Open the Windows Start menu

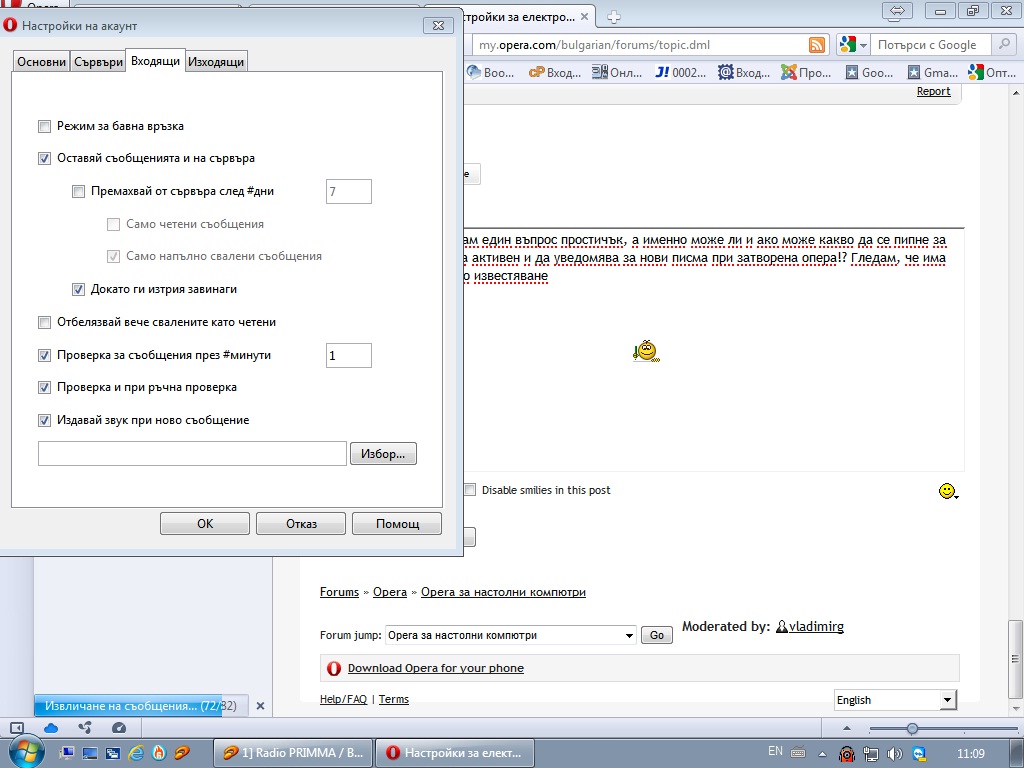pos(24,752)
